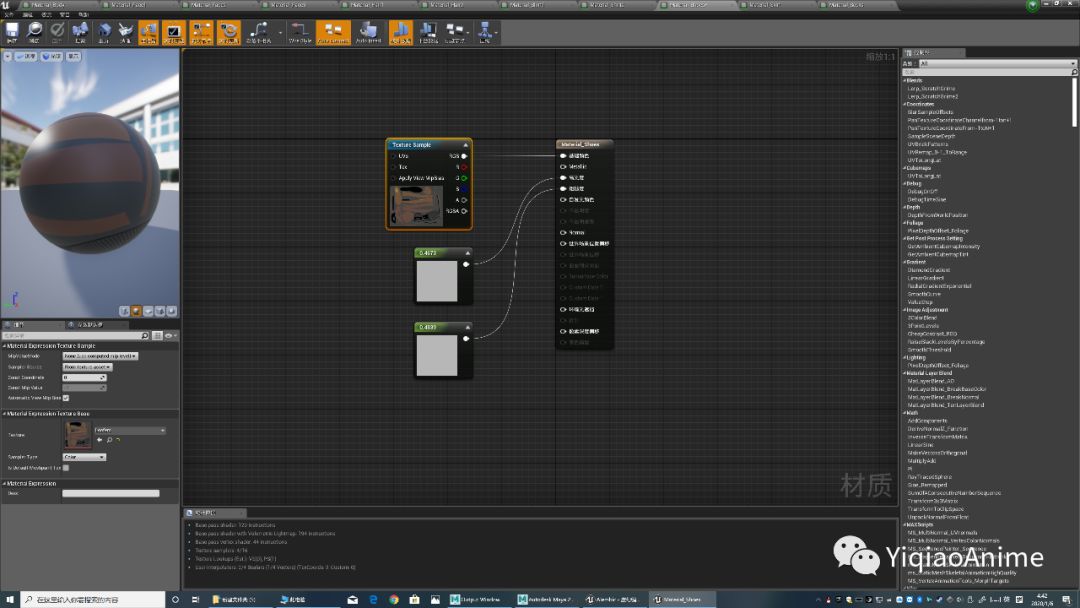
Task: Click the Desc input field under Material Expression
Action: tap(112, 492)
